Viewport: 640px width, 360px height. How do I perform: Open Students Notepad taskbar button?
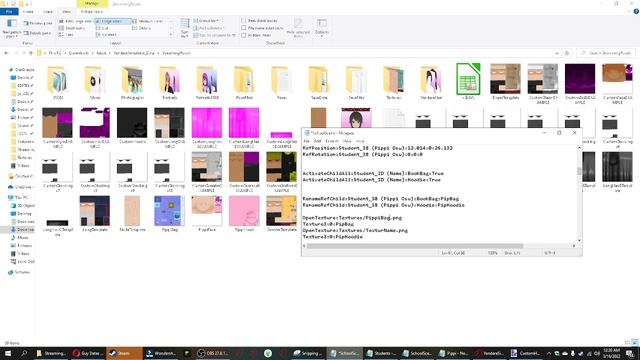pos(381,353)
